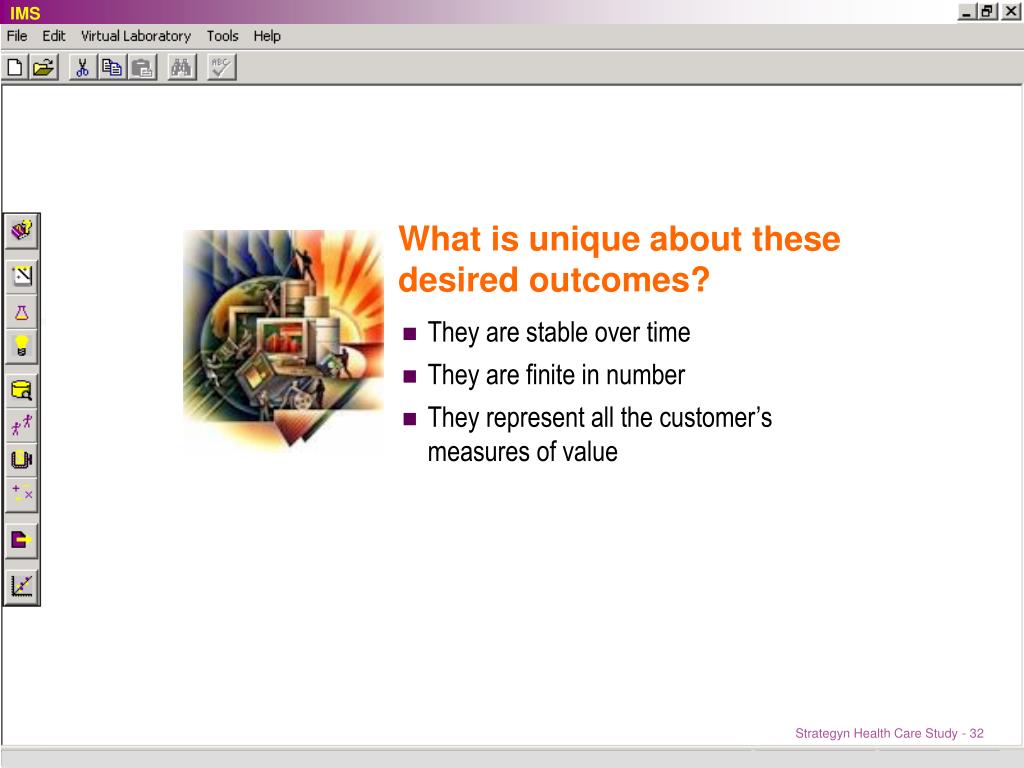Click the help book with question mark icon
Viewport: 1024px width, 768px height.
point(22,231)
